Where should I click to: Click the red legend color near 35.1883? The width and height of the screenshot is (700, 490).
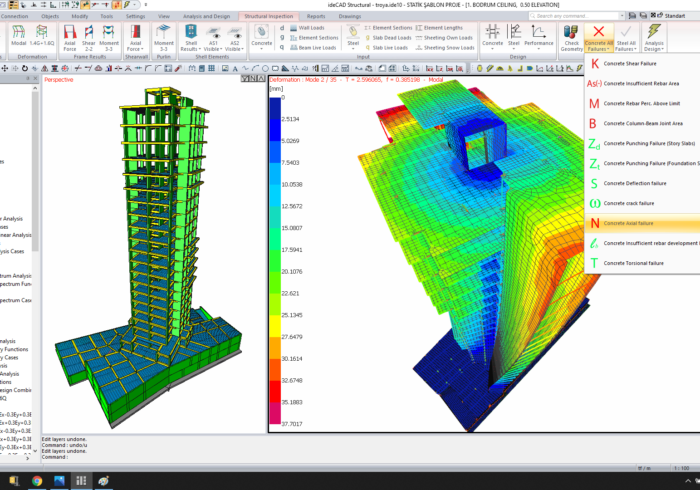[x=275, y=391]
